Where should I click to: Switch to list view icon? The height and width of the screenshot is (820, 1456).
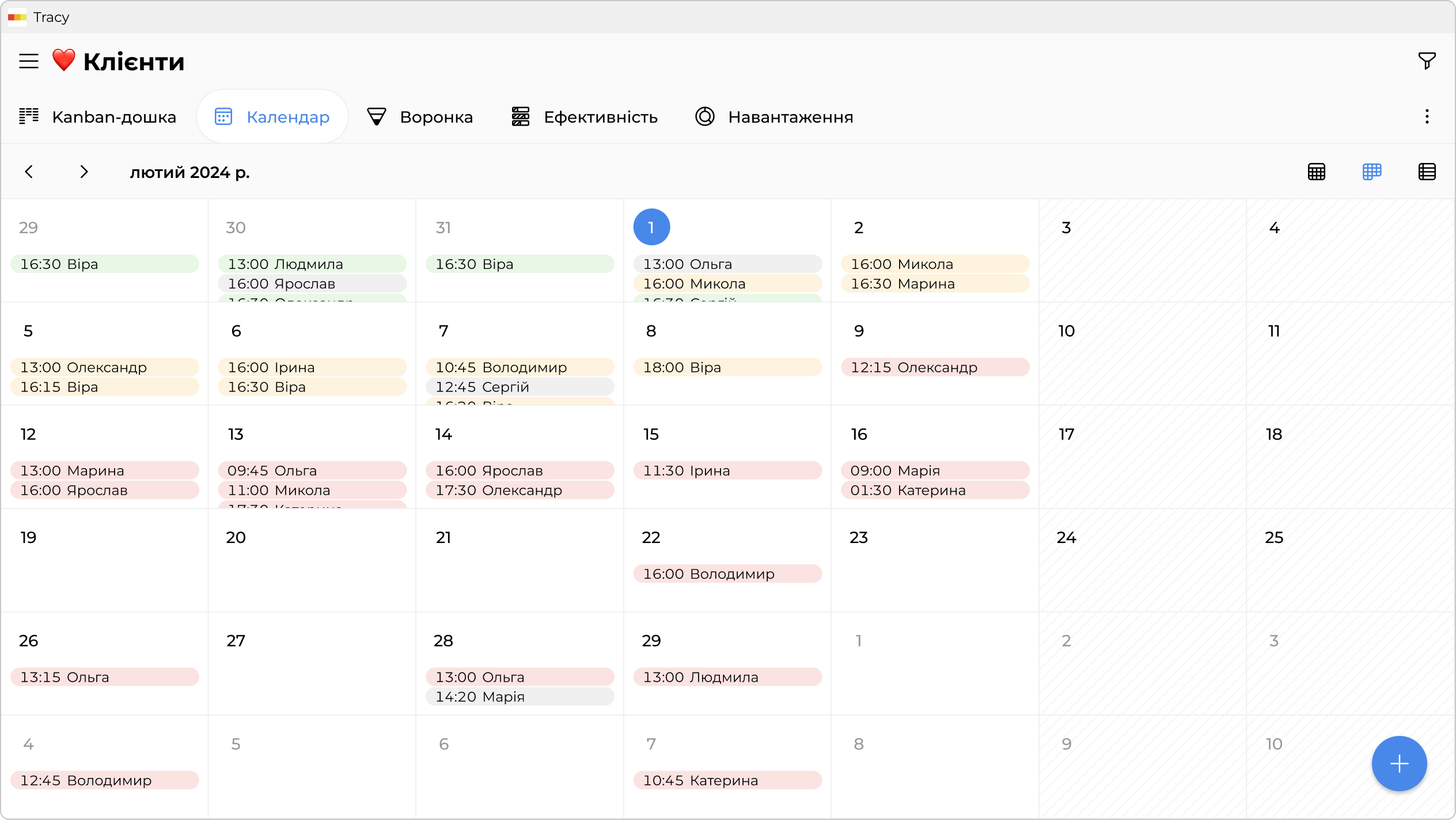point(1427,172)
